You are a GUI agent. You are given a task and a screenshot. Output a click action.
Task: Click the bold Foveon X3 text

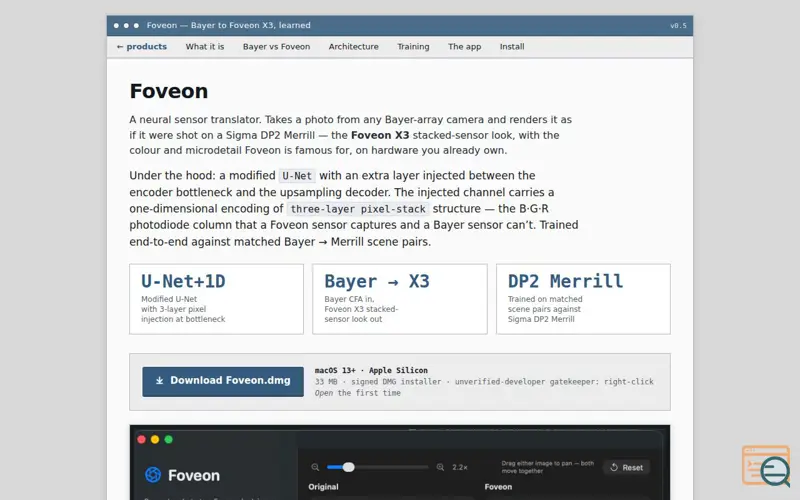point(380,135)
